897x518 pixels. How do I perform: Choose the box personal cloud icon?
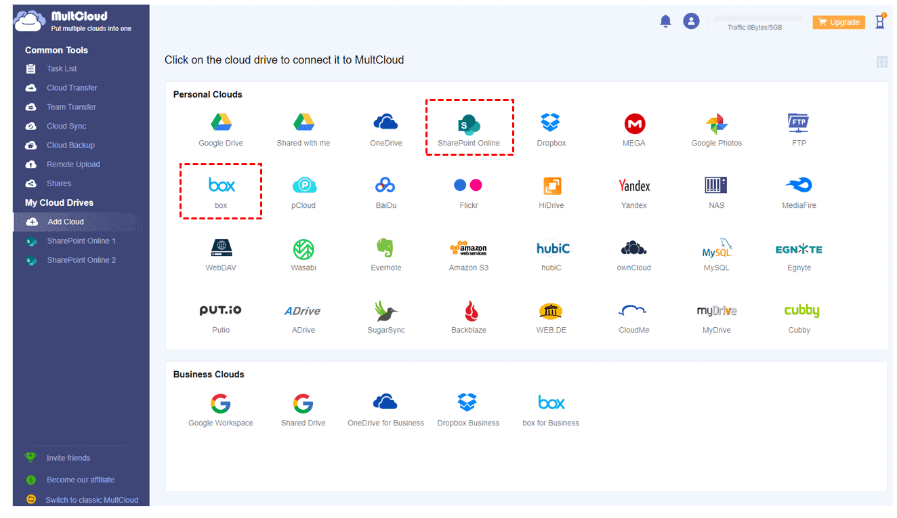(x=221, y=185)
